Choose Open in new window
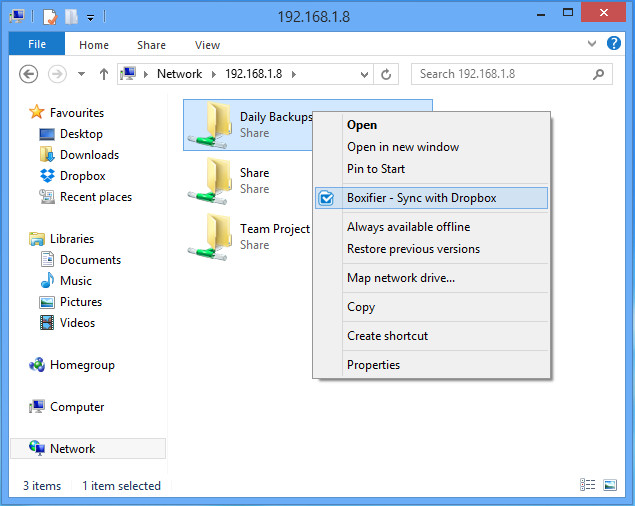635x506 pixels. coord(431,147)
